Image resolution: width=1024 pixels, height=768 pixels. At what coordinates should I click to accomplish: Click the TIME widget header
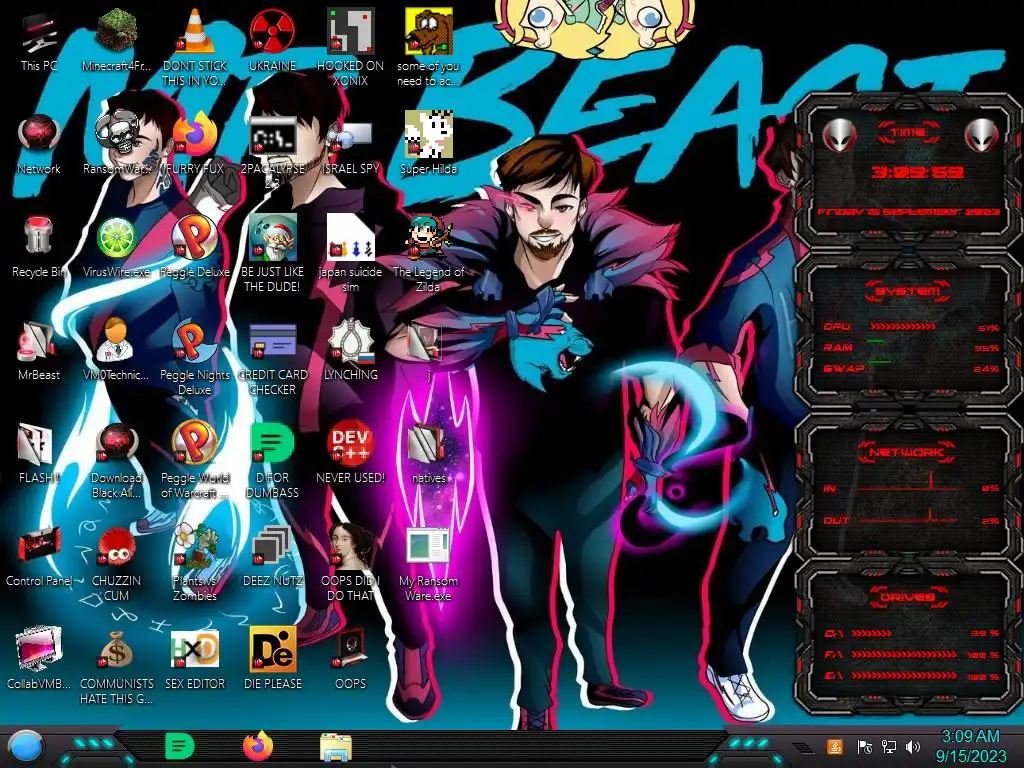(908, 133)
